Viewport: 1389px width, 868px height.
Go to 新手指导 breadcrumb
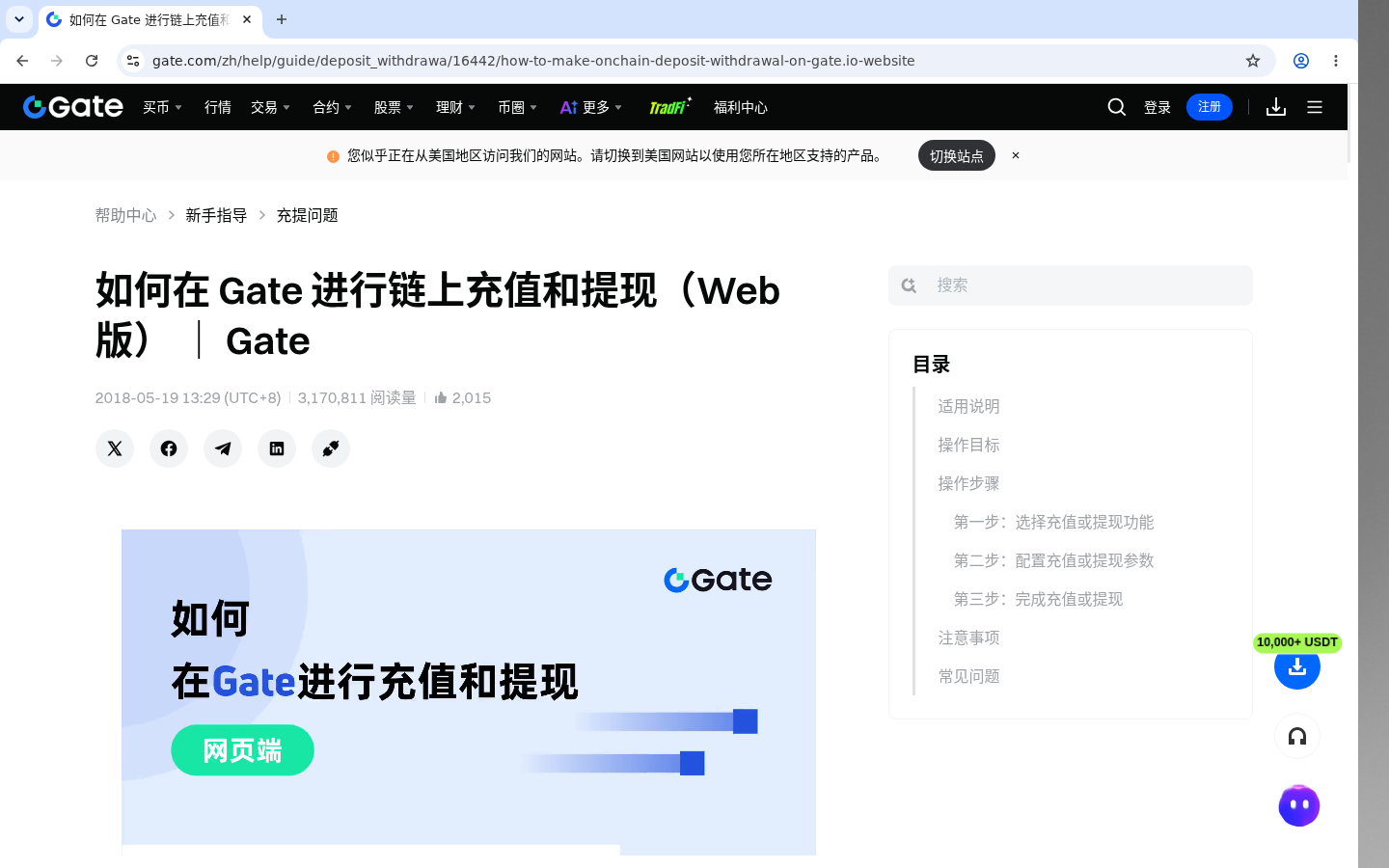(x=216, y=215)
